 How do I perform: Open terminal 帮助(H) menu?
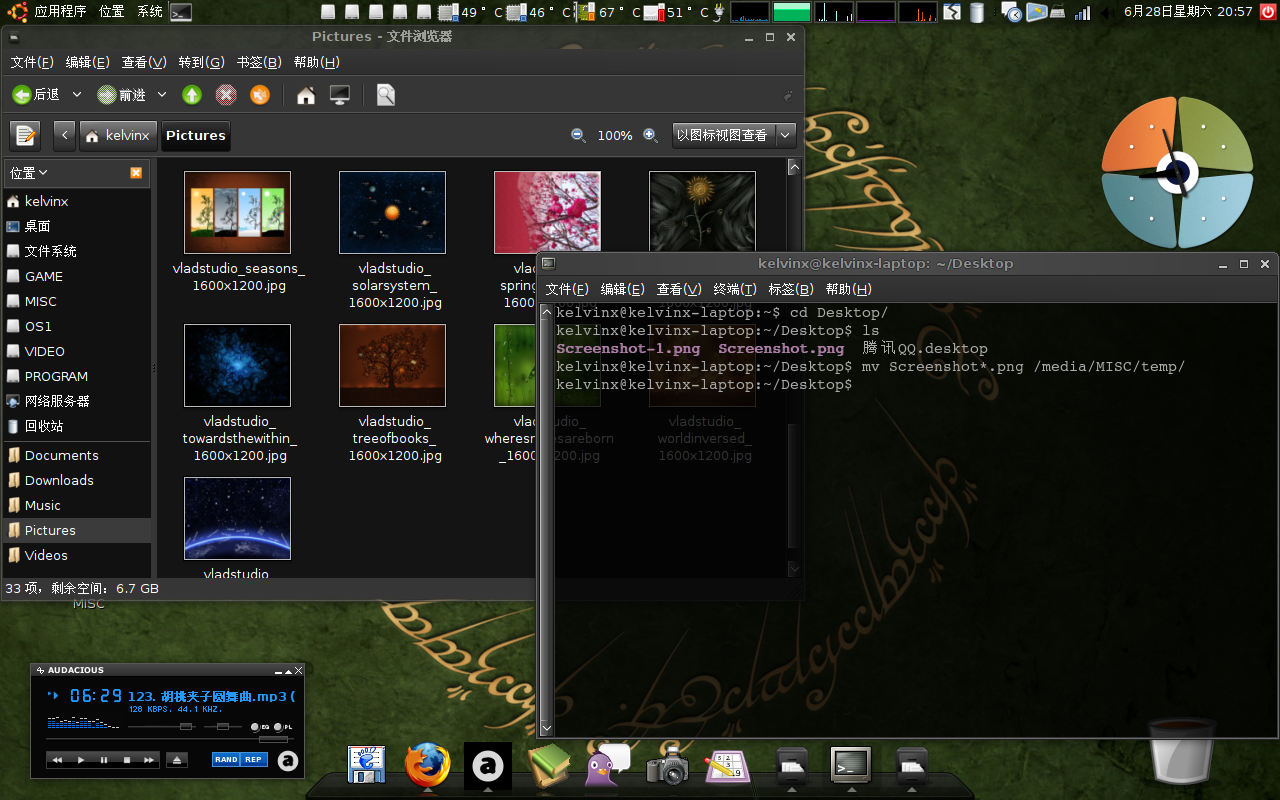848,289
